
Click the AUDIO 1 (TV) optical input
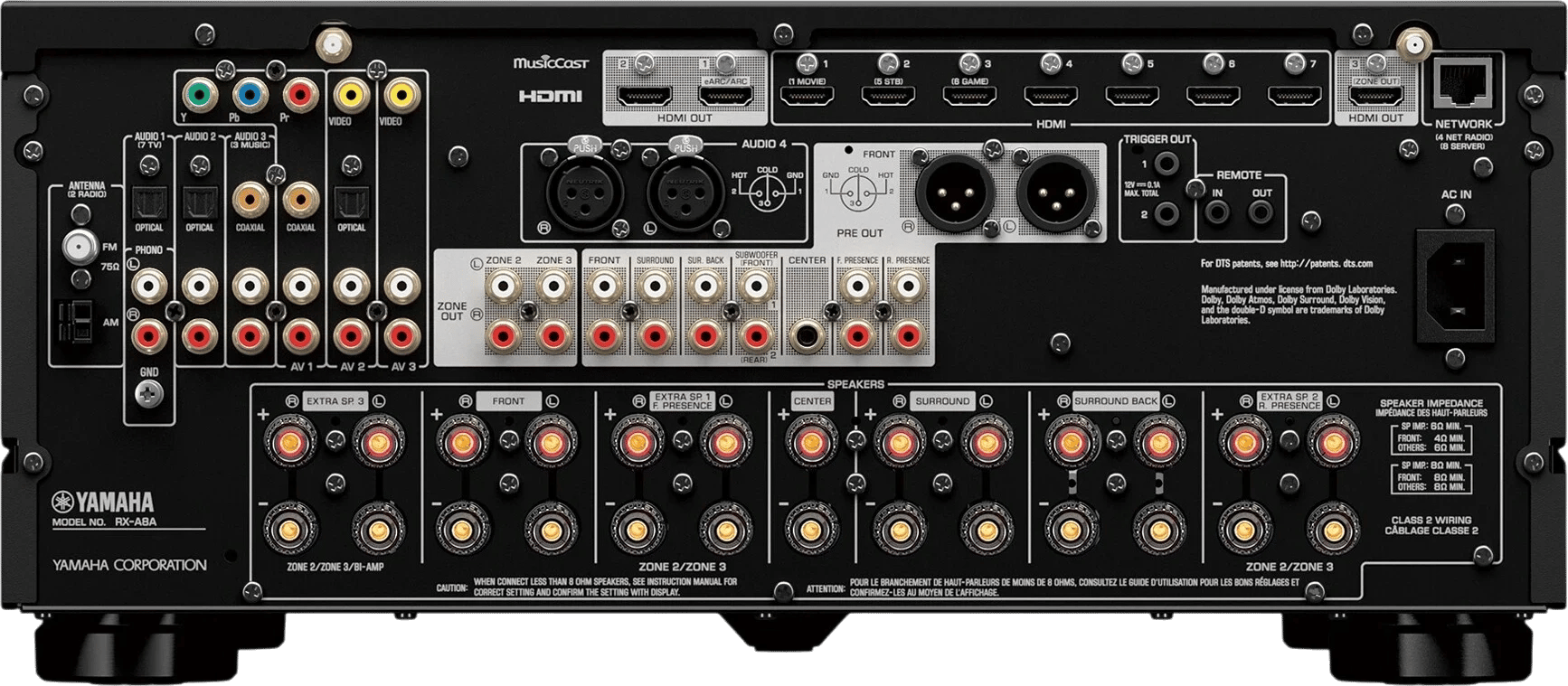coord(149,202)
